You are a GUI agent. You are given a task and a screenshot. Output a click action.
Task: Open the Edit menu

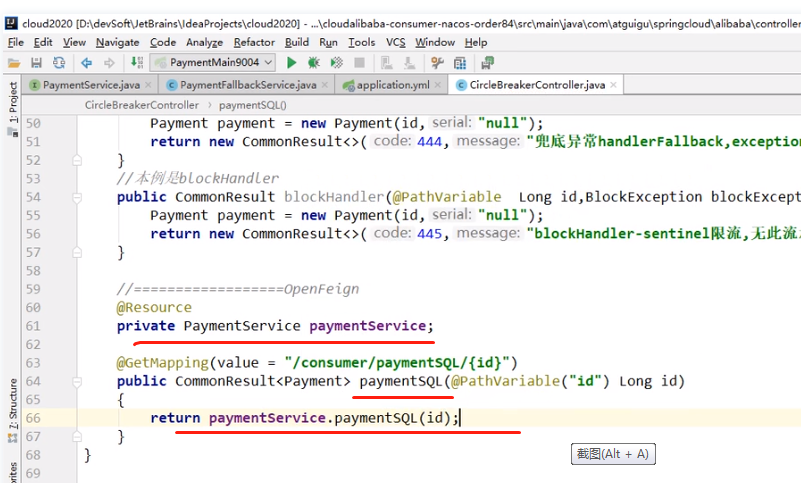point(43,42)
